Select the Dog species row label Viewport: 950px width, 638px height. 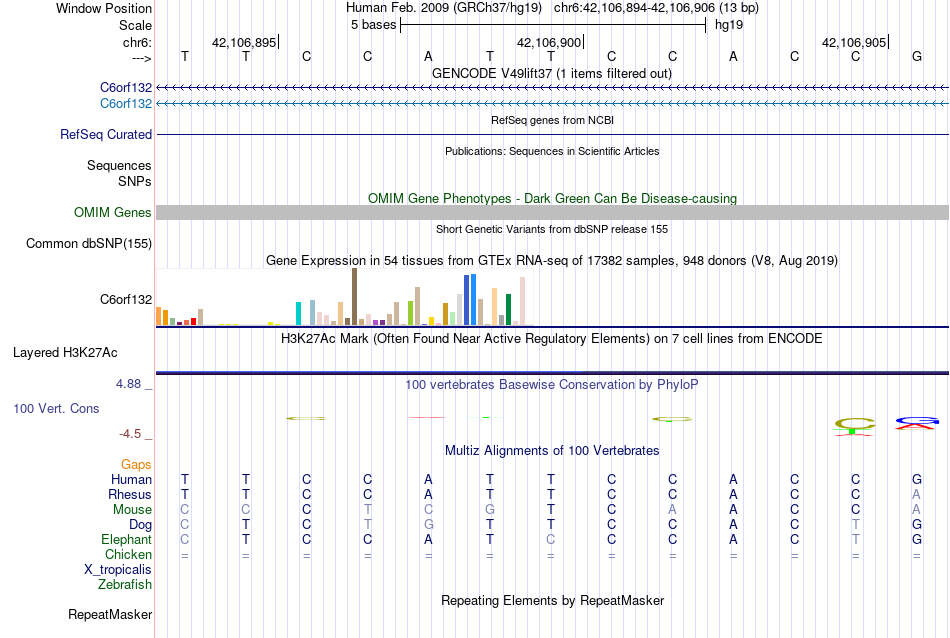pos(141,525)
